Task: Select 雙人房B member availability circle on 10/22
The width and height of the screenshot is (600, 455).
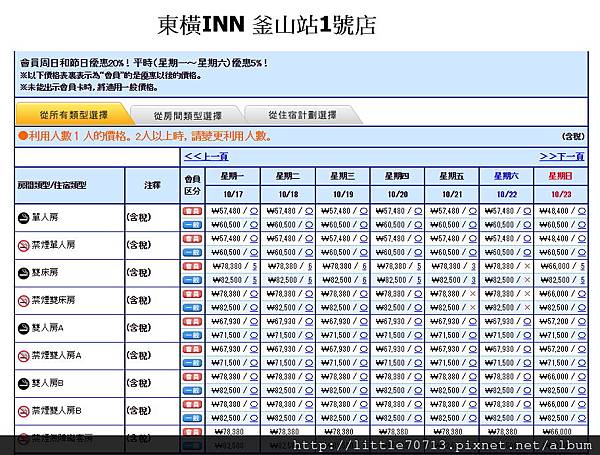Action: pos(527,377)
